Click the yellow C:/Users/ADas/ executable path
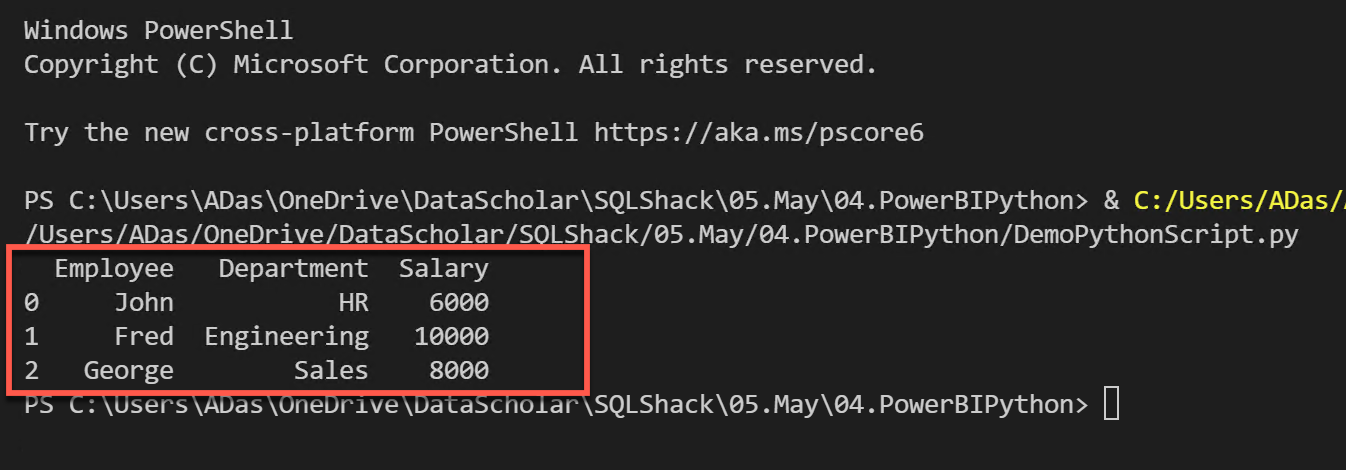Image resolution: width=1346 pixels, height=470 pixels. point(1239,201)
